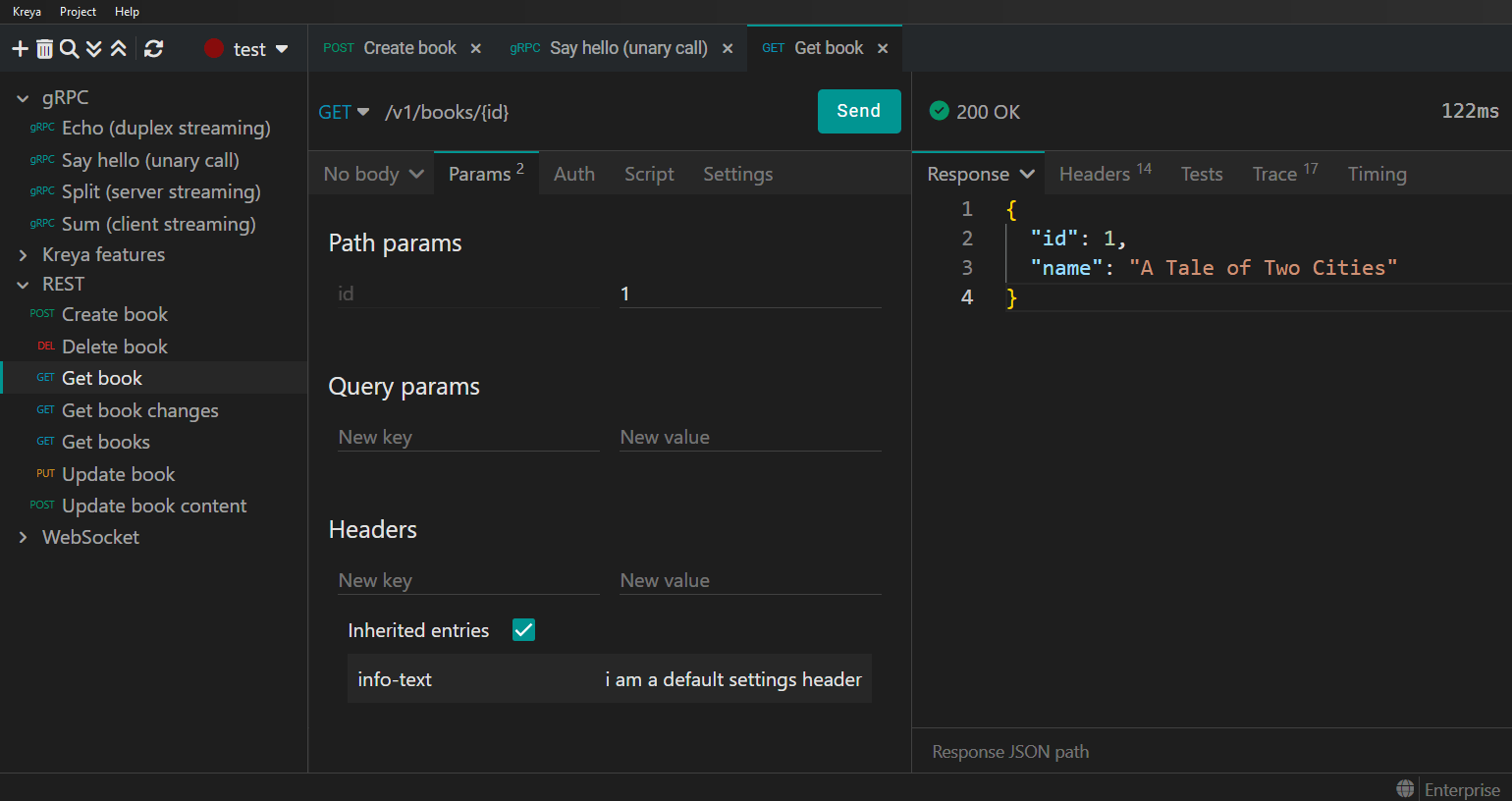Screen dimensions: 1512x801
Task: Click the trash delete icon in sidebar toolbar
Action: tap(45, 49)
